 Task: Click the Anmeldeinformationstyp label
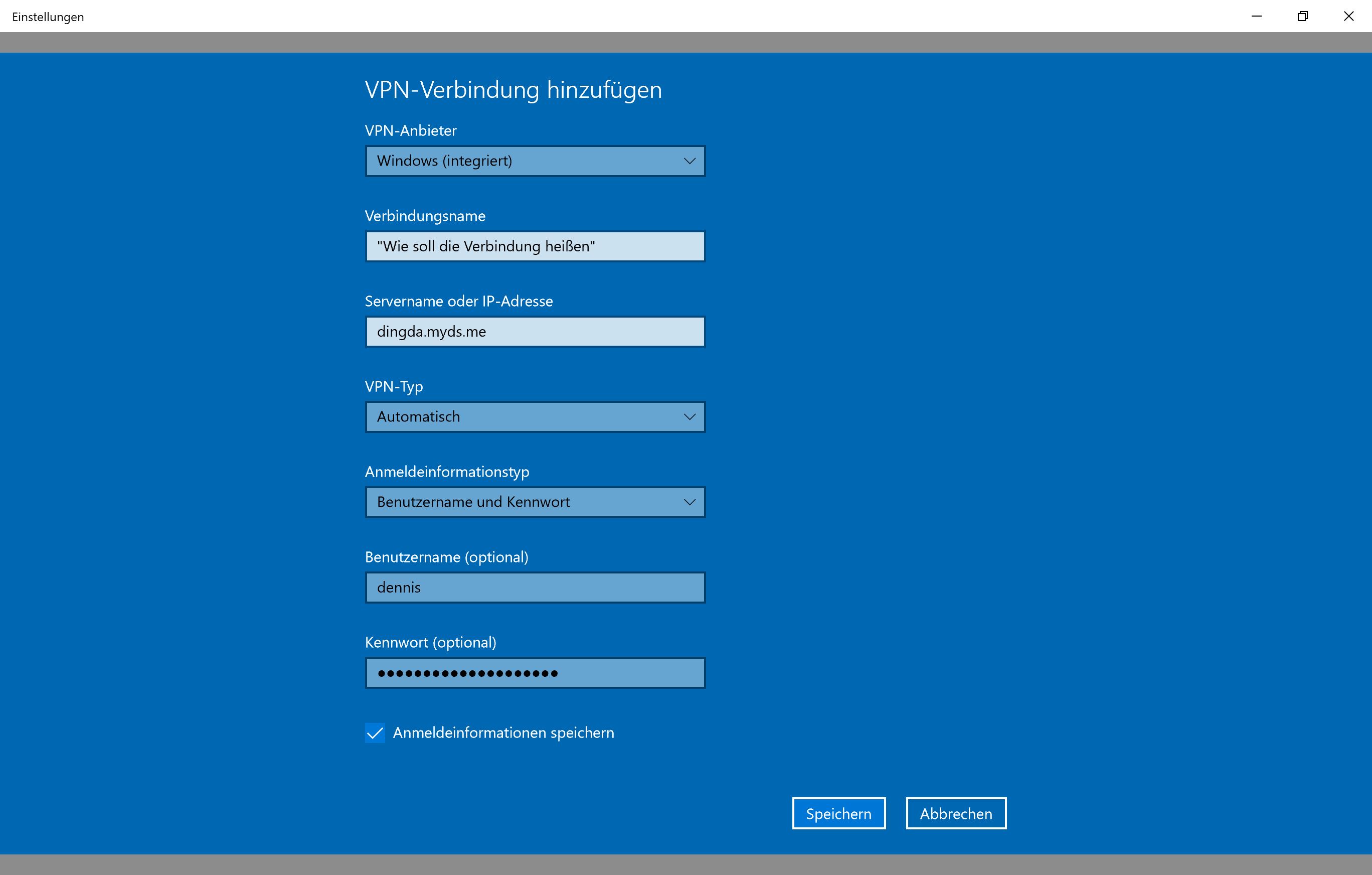coord(447,472)
